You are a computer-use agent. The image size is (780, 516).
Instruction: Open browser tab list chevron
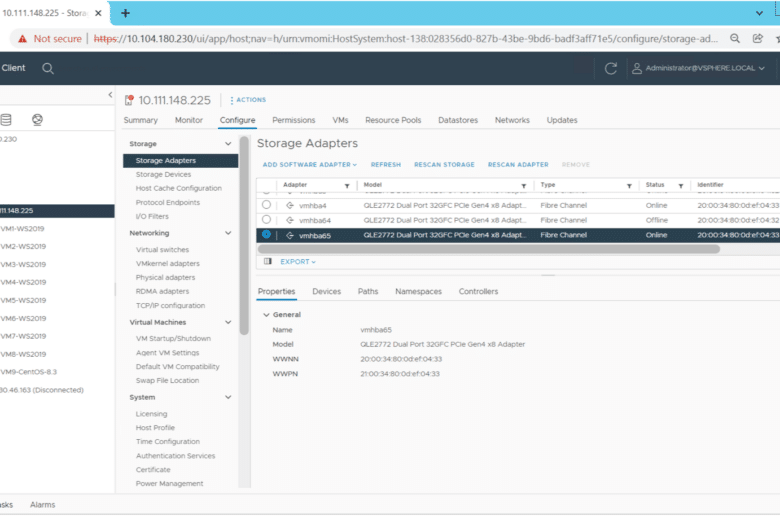pyautogui.click(x=759, y=13)
